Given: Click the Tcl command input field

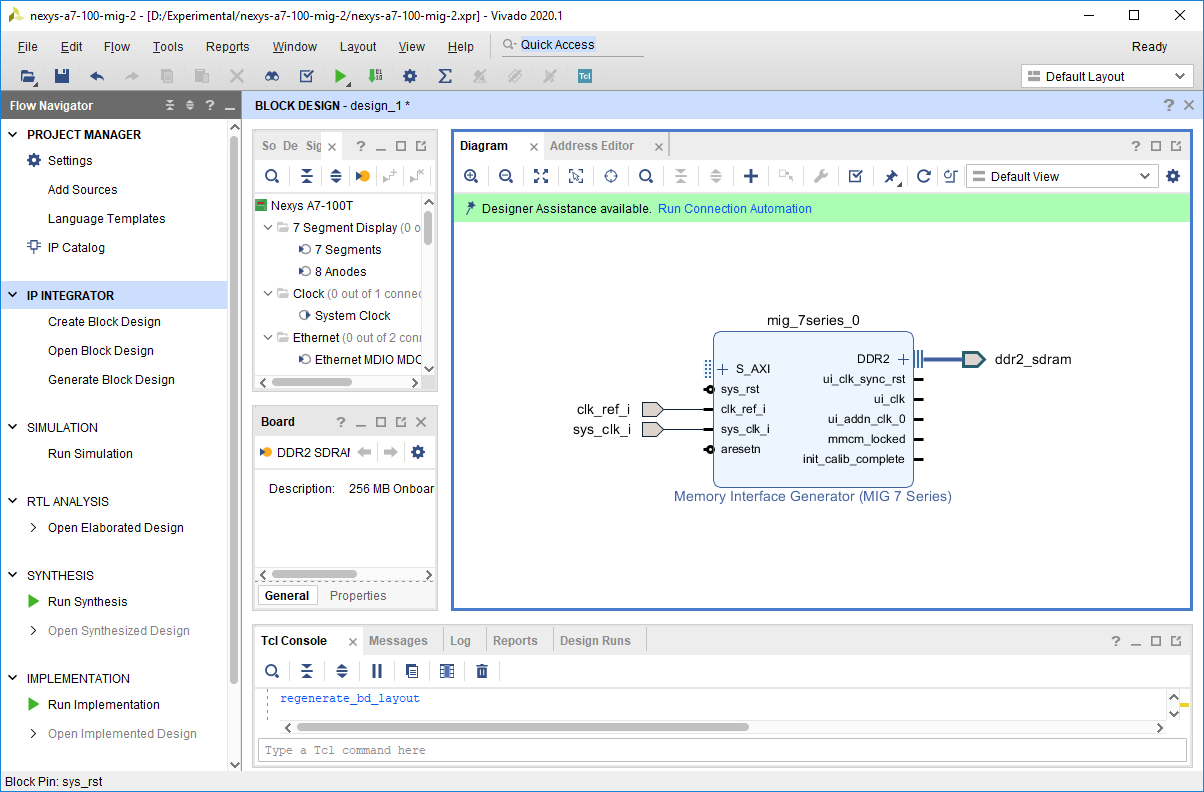Looking at the screenshot, I should (722, 750).
